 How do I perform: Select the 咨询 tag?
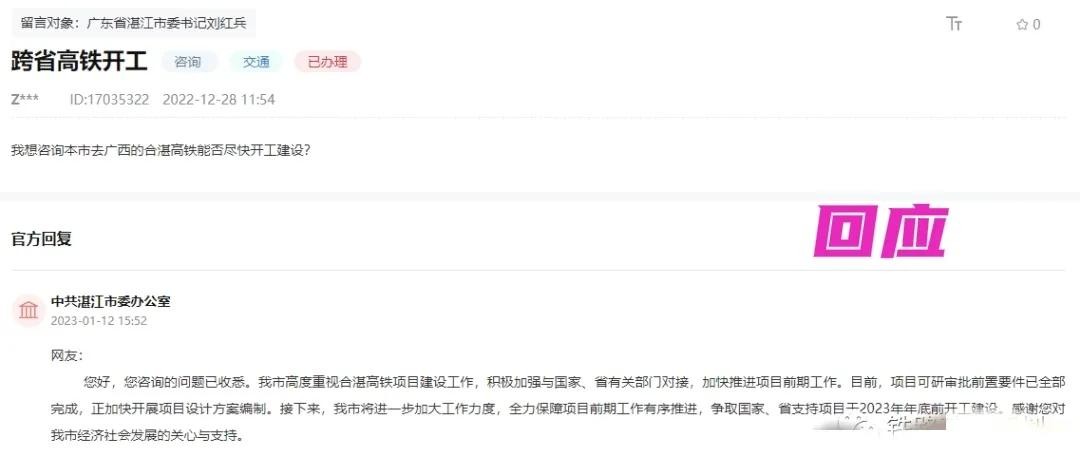click(188, 62)
